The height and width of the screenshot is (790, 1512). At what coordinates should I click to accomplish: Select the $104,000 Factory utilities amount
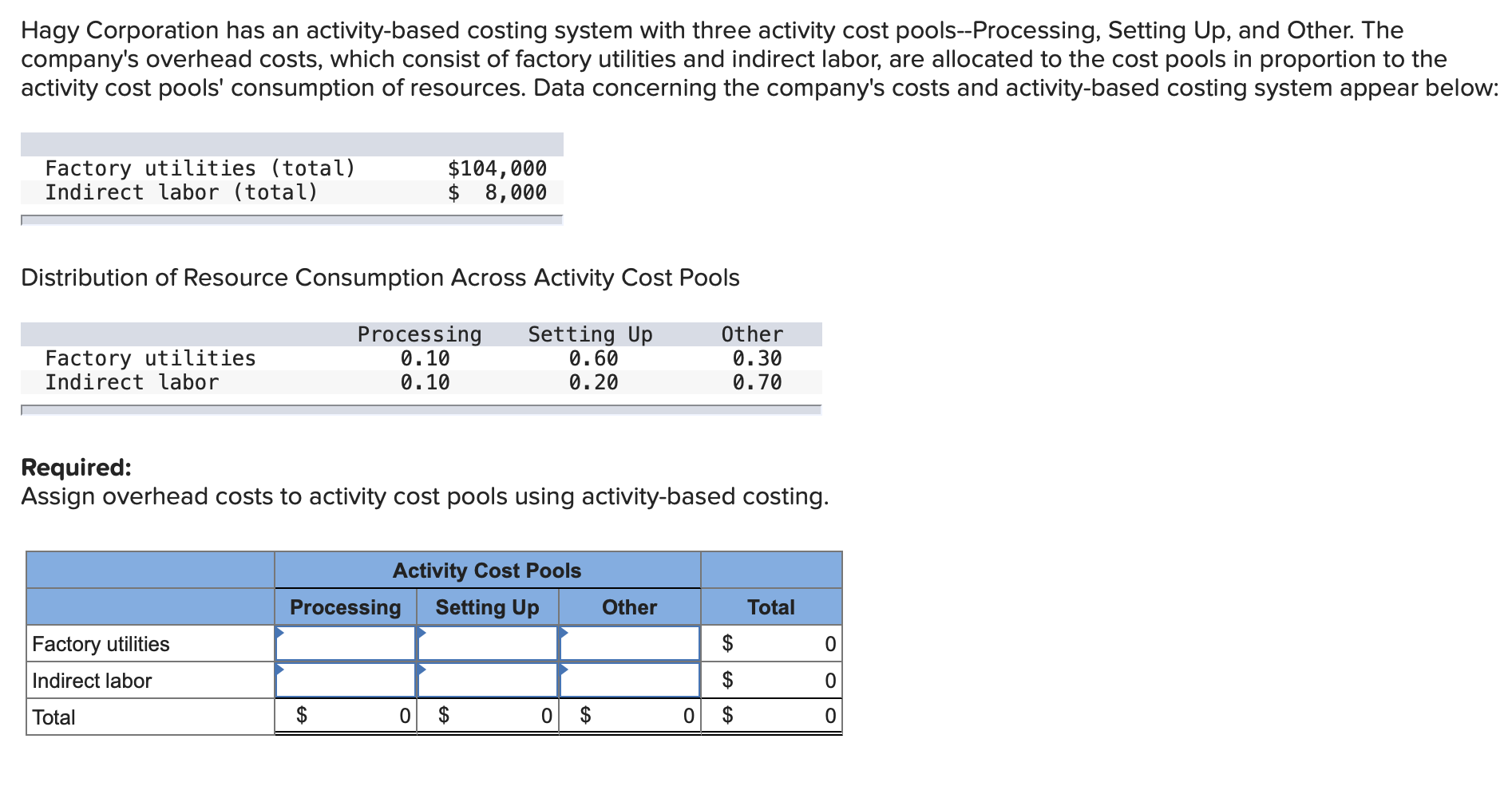coord(497,168)
